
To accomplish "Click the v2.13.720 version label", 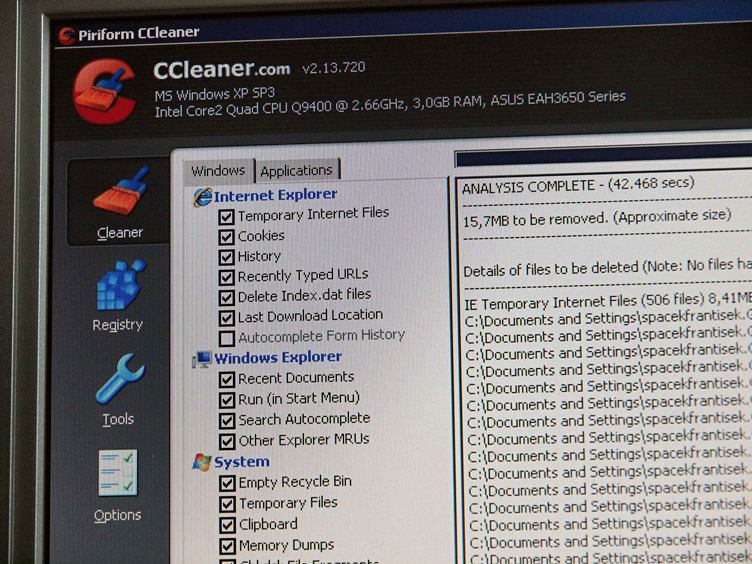I will point(334,68).
